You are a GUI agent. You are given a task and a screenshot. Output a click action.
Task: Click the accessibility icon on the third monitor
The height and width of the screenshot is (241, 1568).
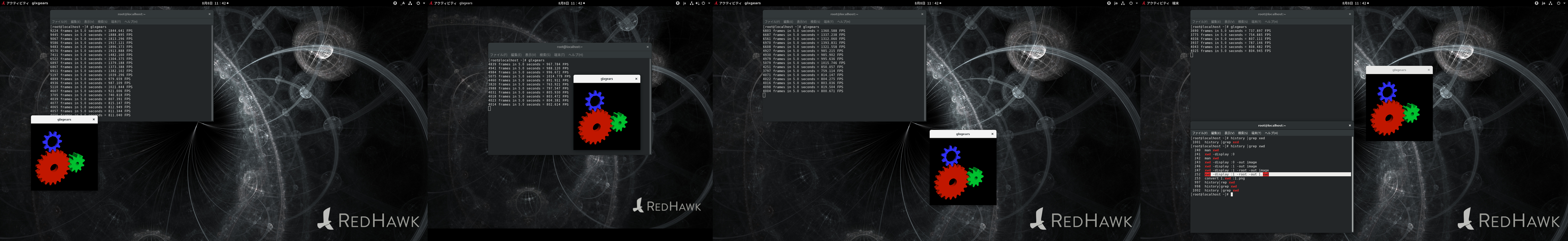pyautogui.click(x=1109, y=3)
